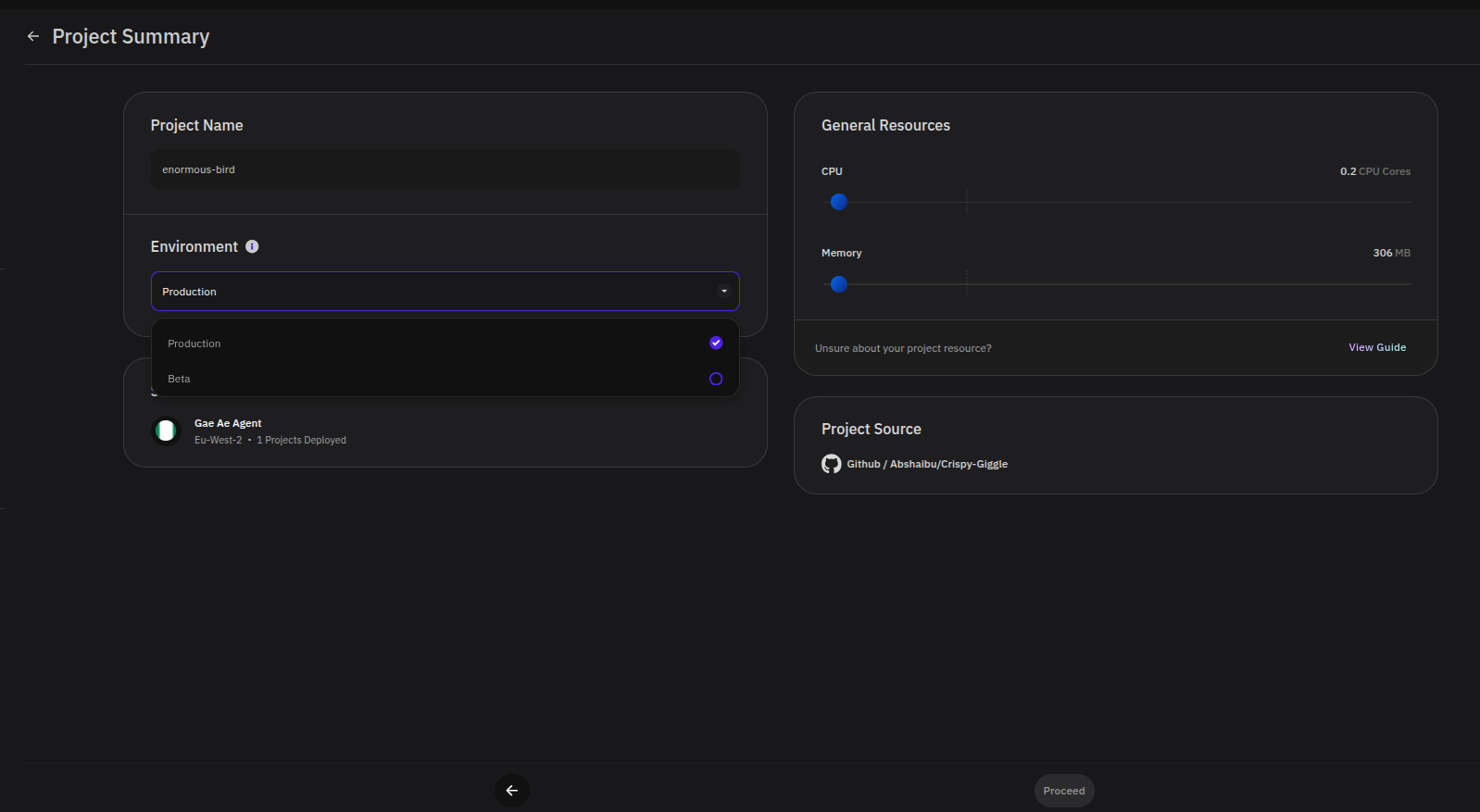The height and width of the screenshot is (812, 1480).
Task: Click the Memory slider handle
Action: 839,284
